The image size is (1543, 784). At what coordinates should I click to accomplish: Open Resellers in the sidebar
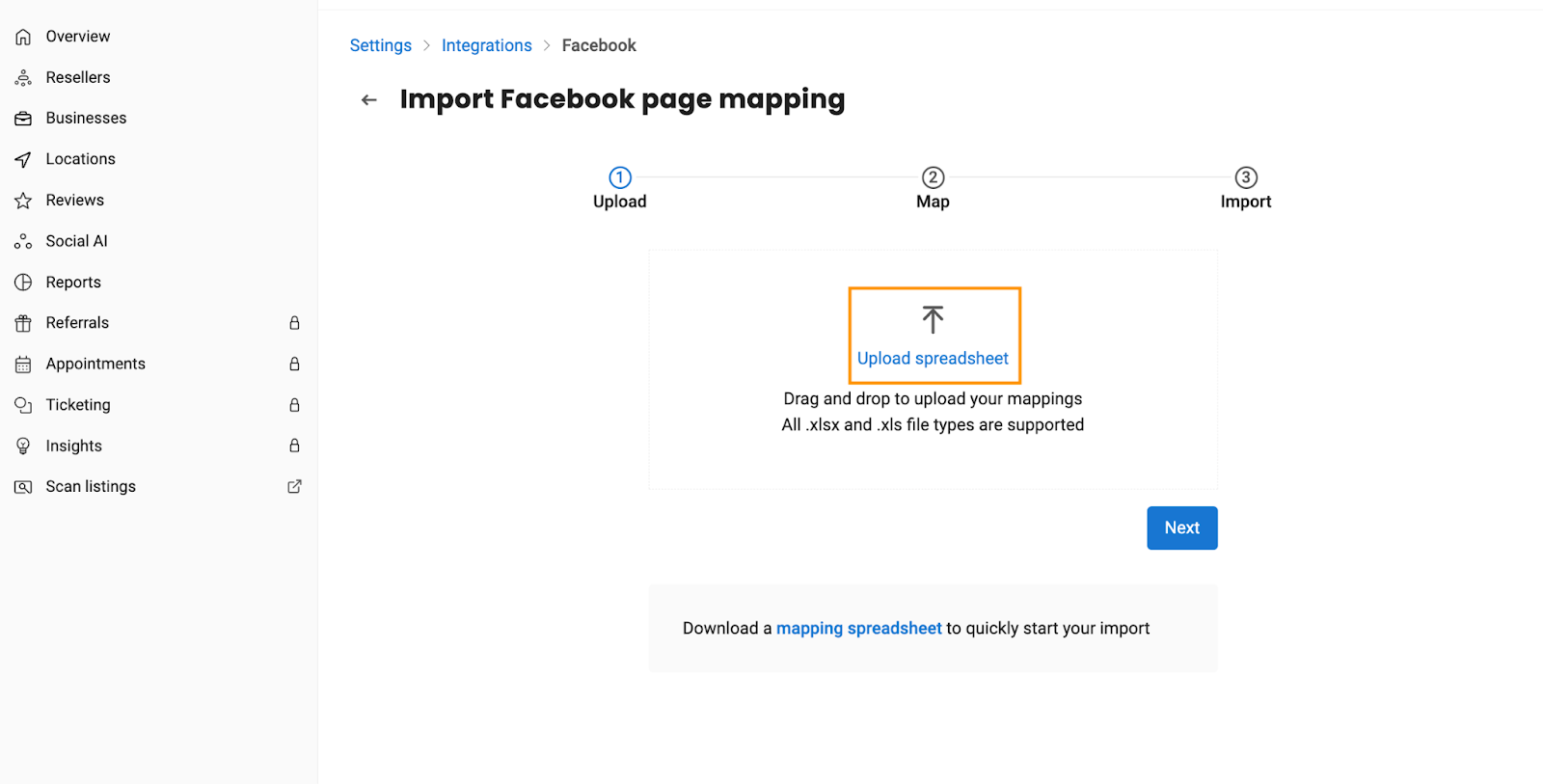78,77
